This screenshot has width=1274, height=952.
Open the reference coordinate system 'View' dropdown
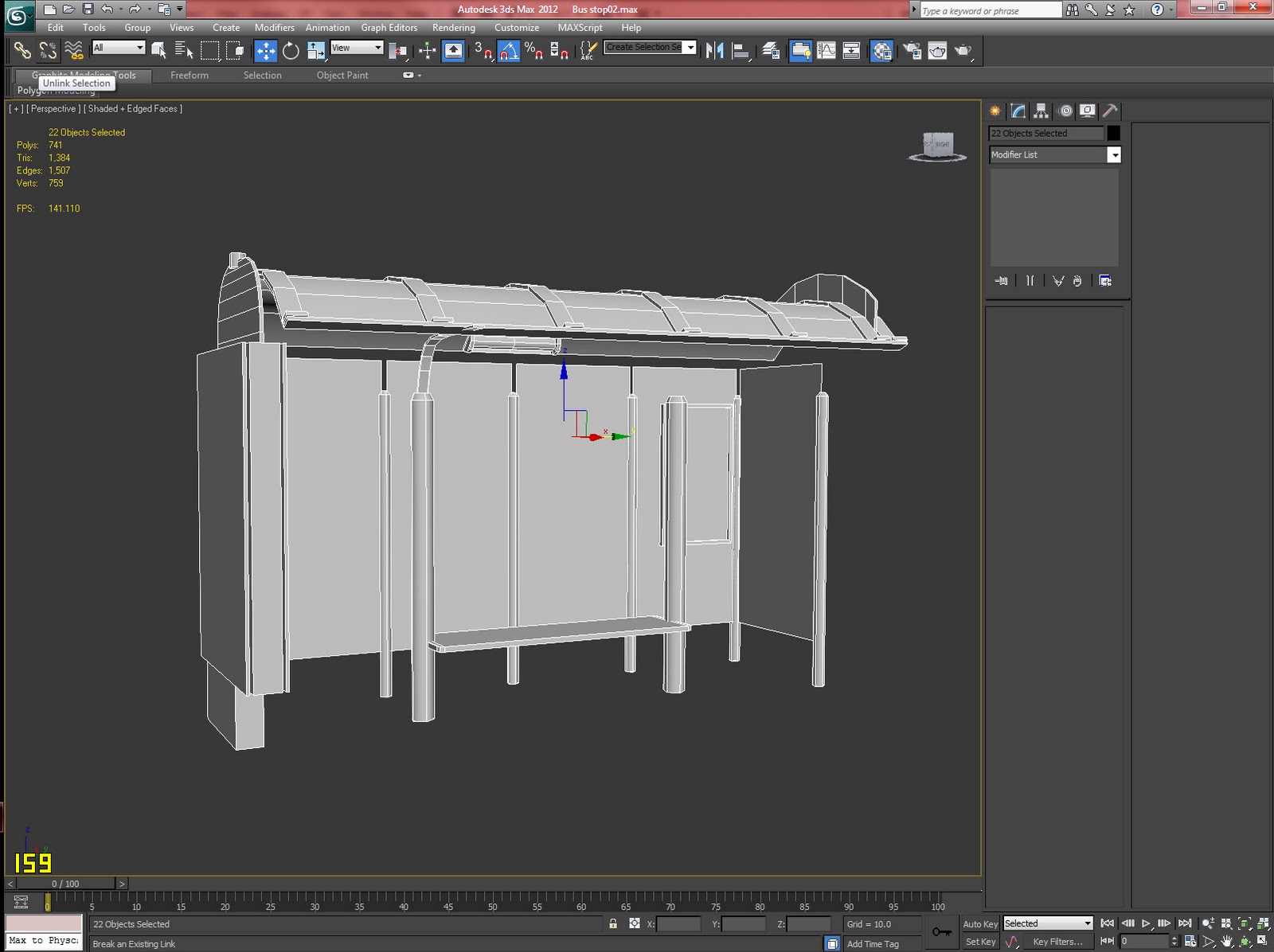357,48
